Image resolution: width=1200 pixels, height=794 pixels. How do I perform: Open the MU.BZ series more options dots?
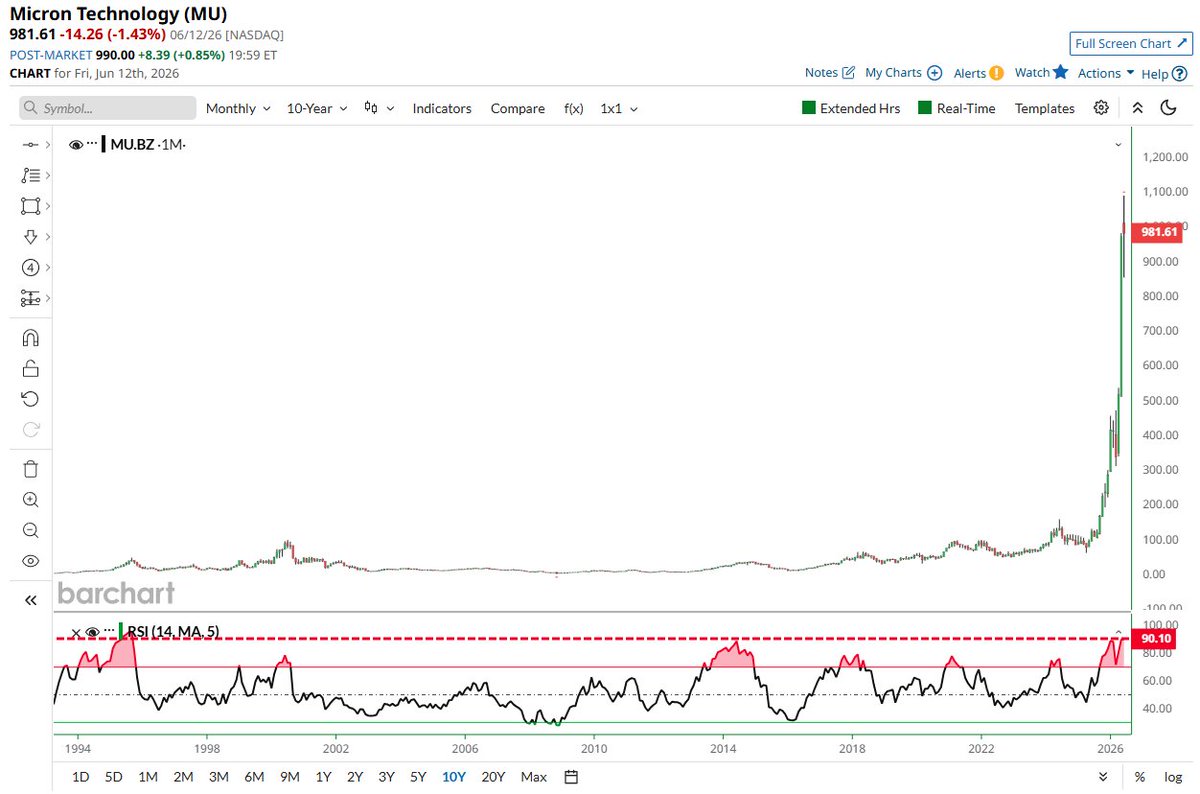[92, 144]
